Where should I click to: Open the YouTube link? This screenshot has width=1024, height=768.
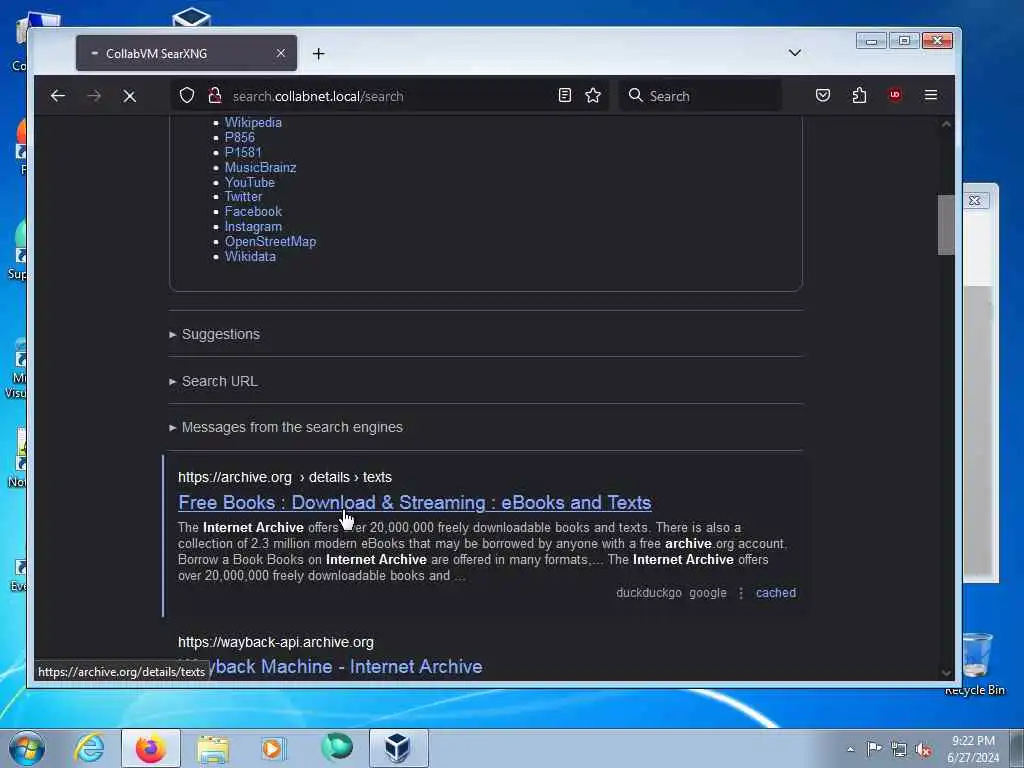click(x=249, y=182)
